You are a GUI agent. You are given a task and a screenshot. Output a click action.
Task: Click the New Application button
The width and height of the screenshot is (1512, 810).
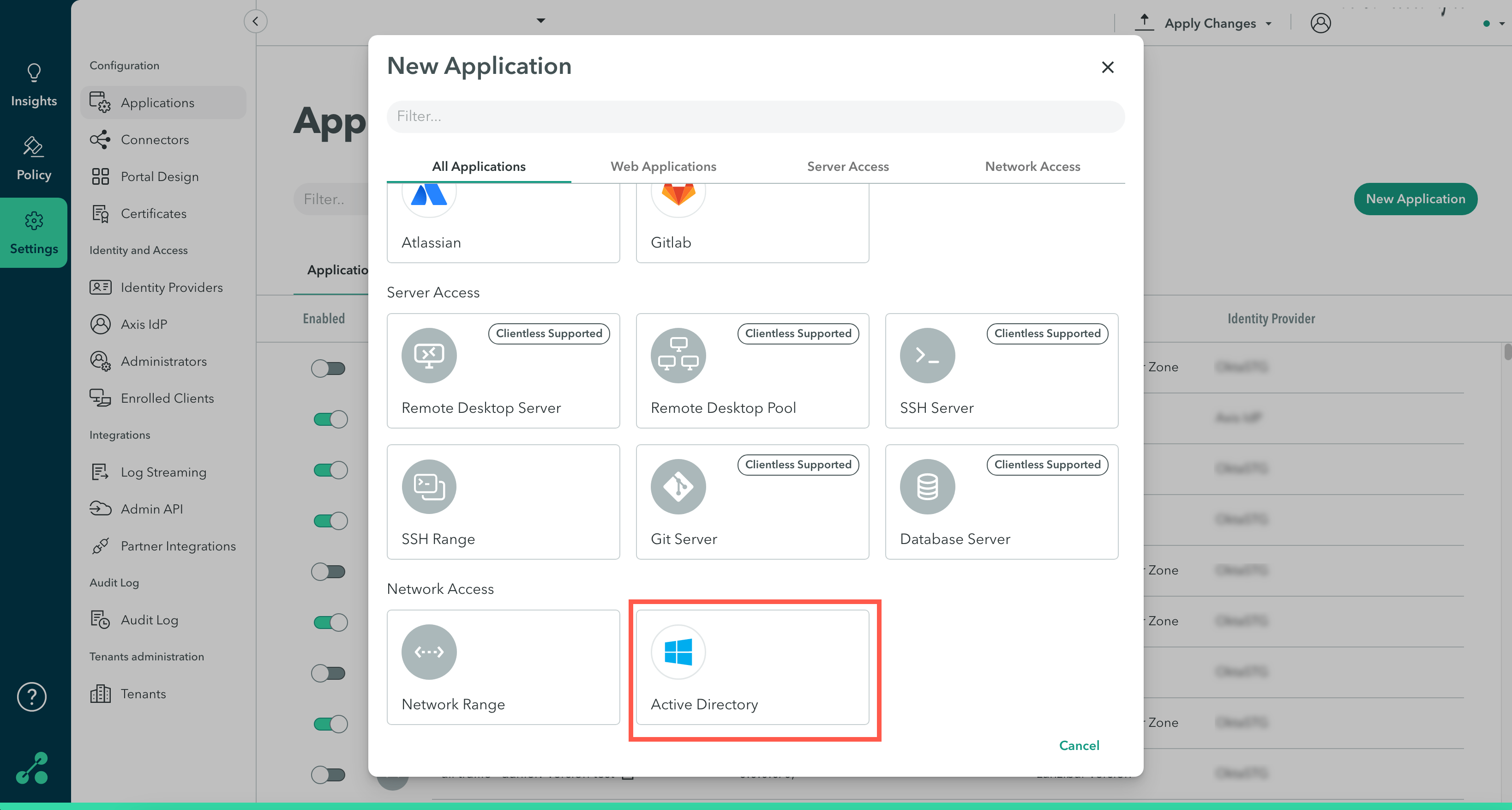click(x=1416, y=199)
